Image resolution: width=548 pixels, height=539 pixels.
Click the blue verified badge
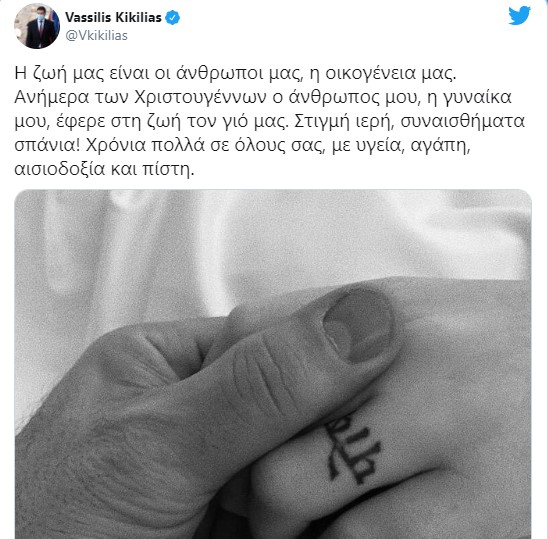click(x=172, y=17)
